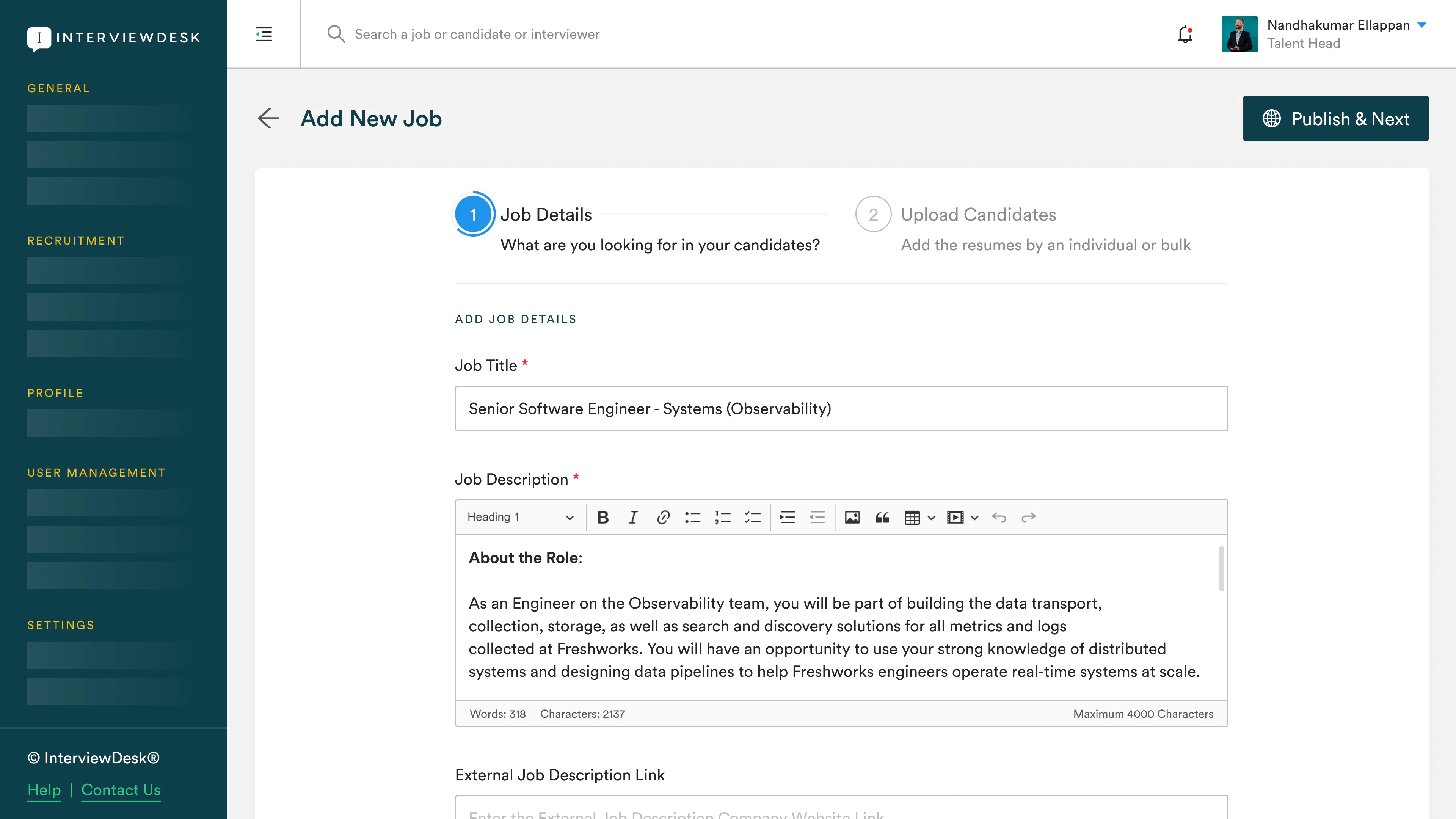Open the notifications bell
Viewport: 1456px width, 819px height.
click(1185, 35)
